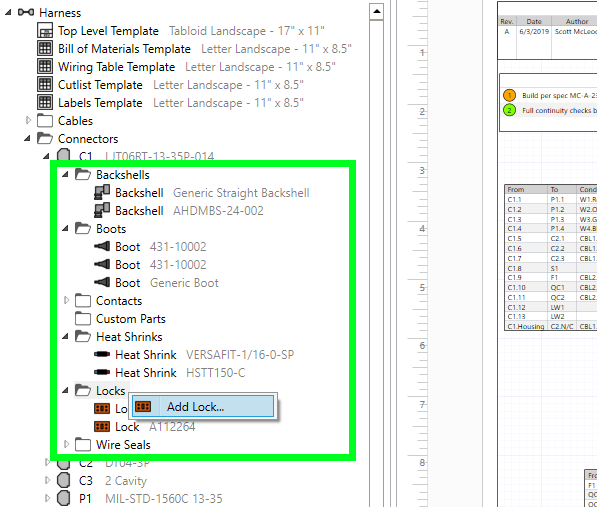597x507 pixels.
Task: Click the Custom Parts folder icon
Action: [x=83, y=319]
